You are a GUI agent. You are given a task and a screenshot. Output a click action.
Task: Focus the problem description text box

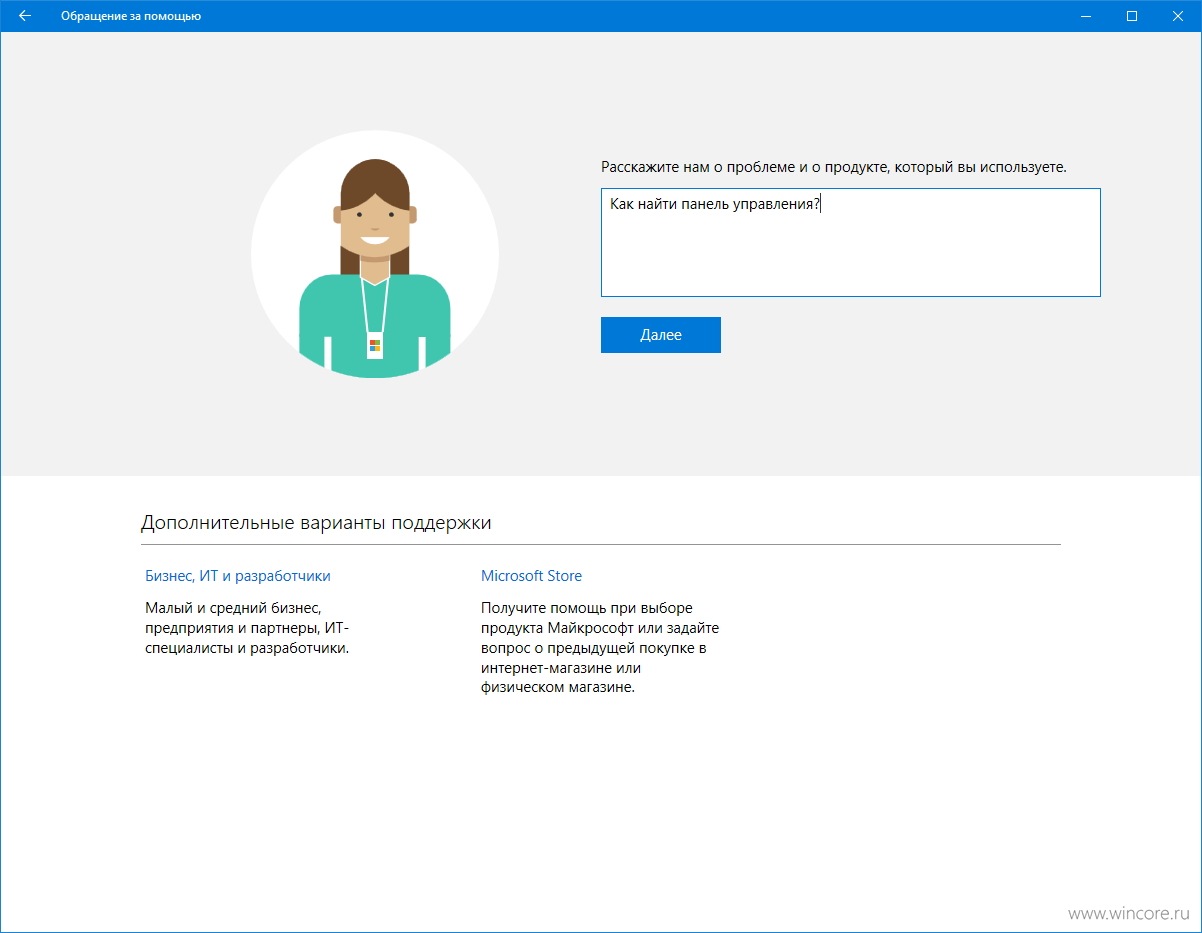coord(850,242)
